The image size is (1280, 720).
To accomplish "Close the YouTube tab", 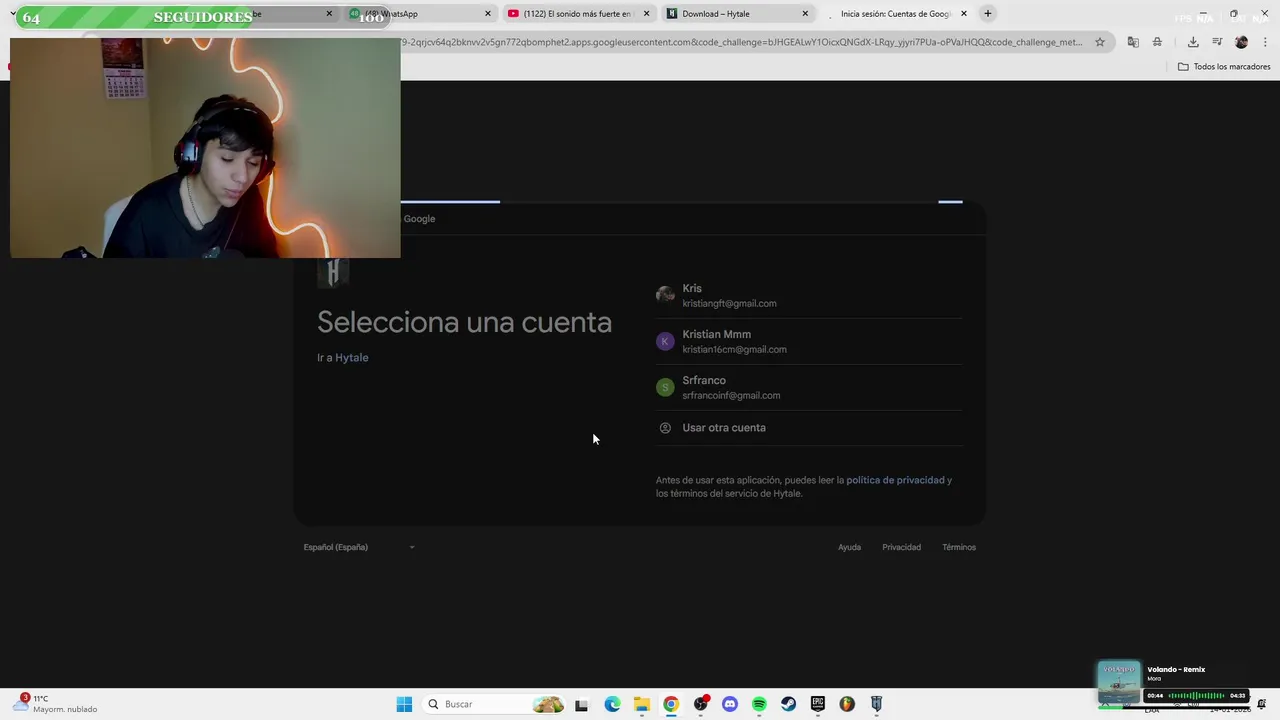I will [x=646, y=14].
